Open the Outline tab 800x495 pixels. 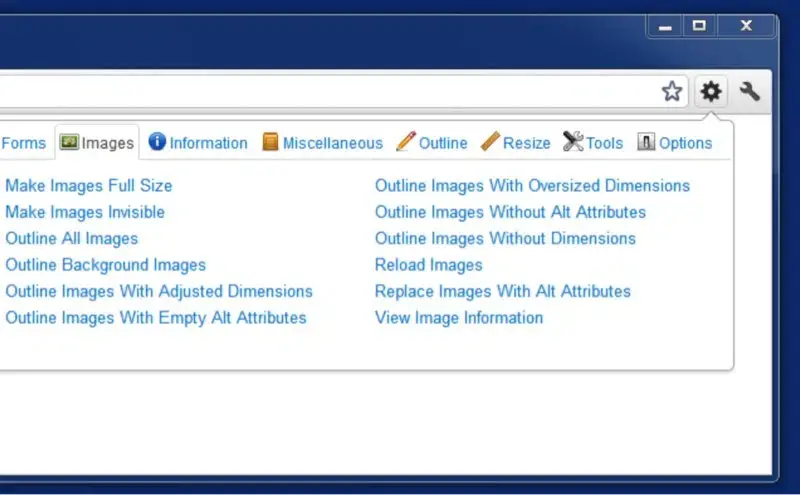click(443, 143)
